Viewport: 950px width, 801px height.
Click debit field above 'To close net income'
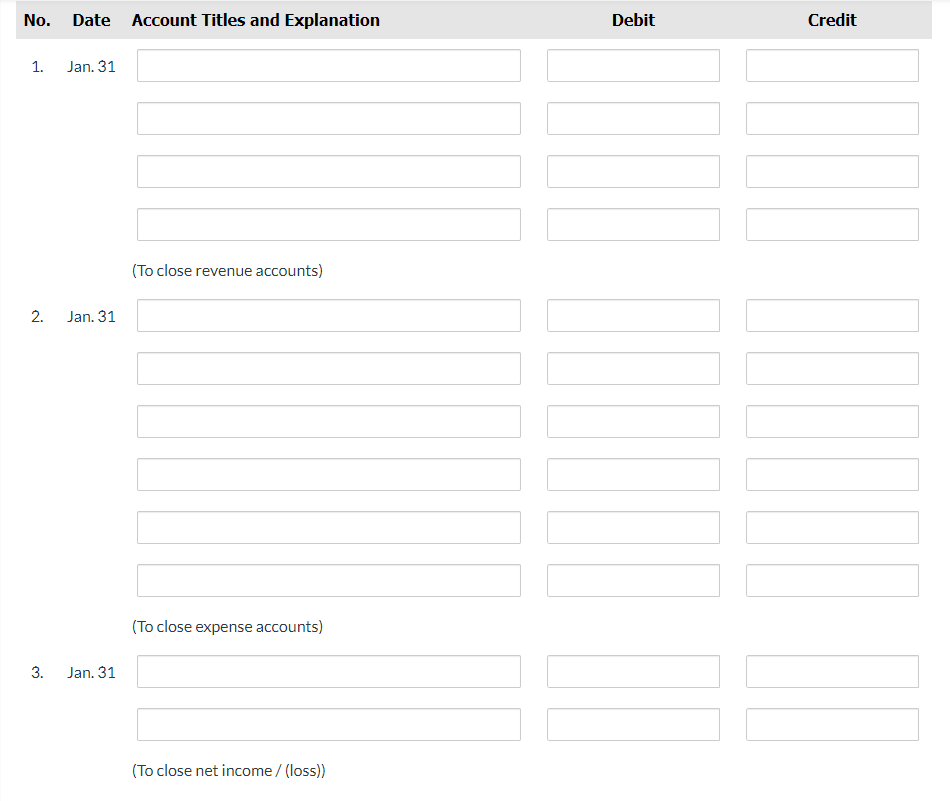633,724
